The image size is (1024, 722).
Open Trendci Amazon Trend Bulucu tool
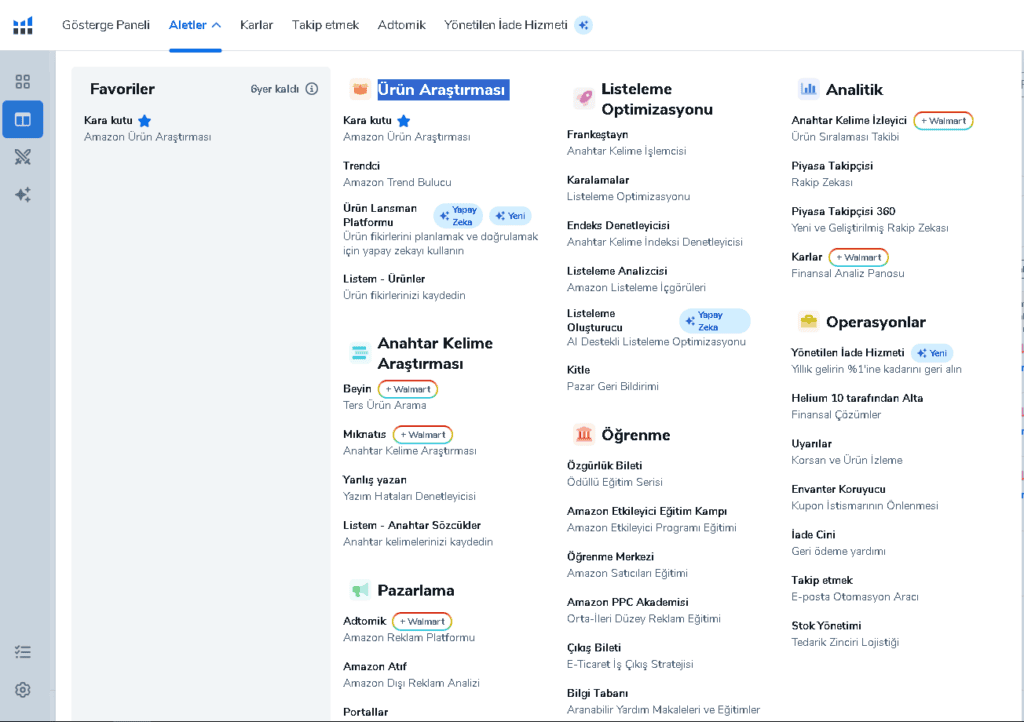pos(397,174)
